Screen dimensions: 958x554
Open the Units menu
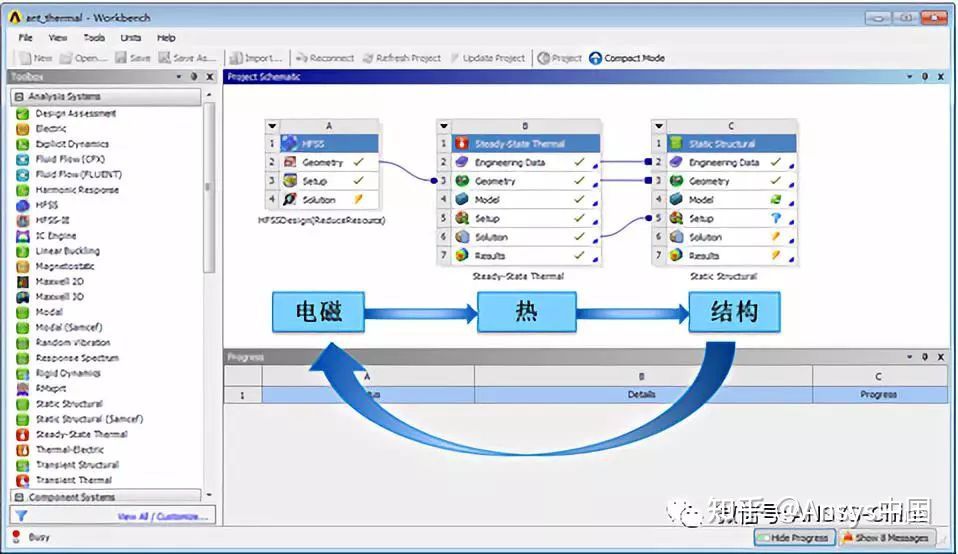click(x=131, y=37)
